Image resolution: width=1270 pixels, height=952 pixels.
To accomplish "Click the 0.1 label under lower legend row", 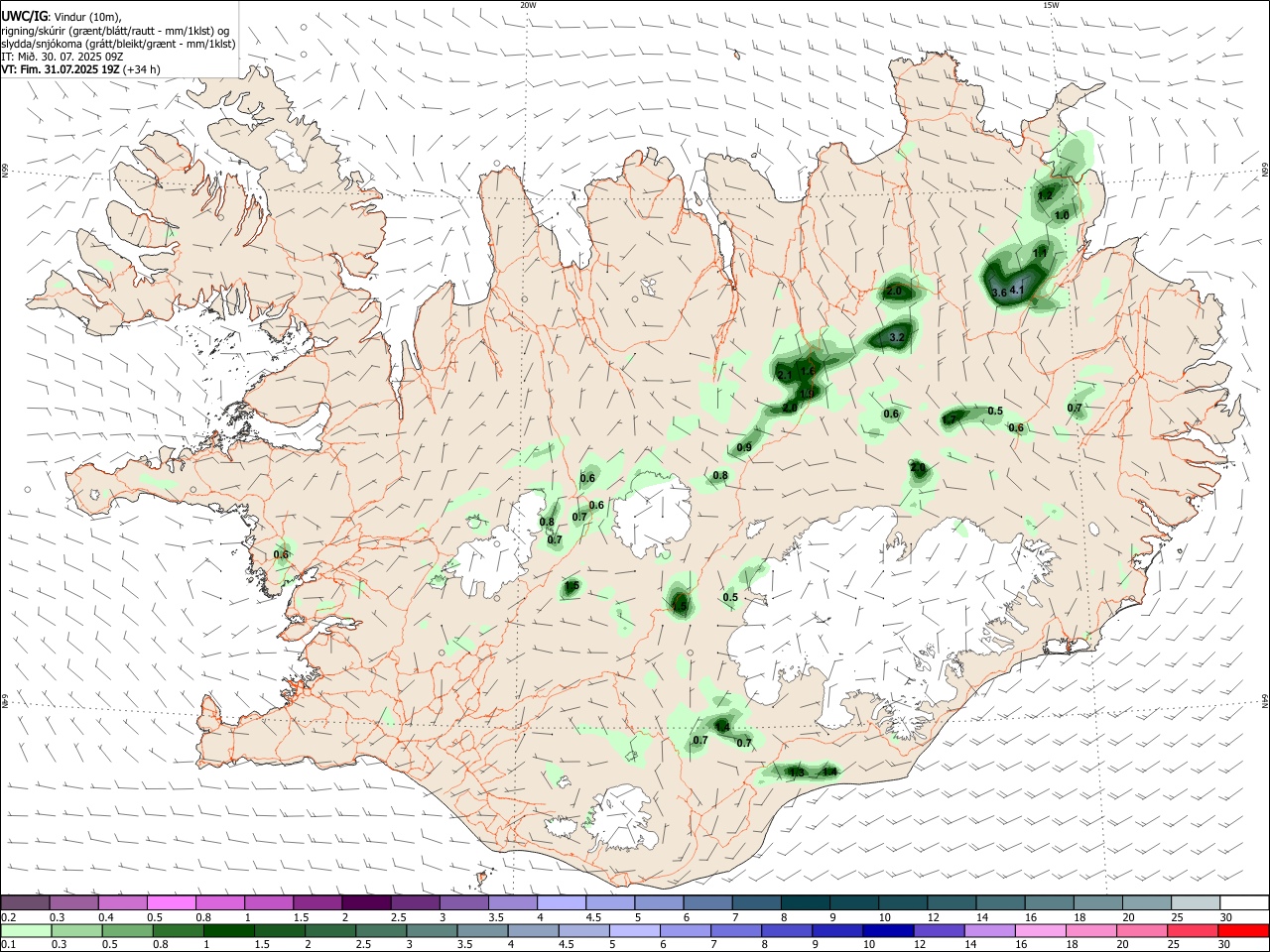I will click(x=8, y=944).
